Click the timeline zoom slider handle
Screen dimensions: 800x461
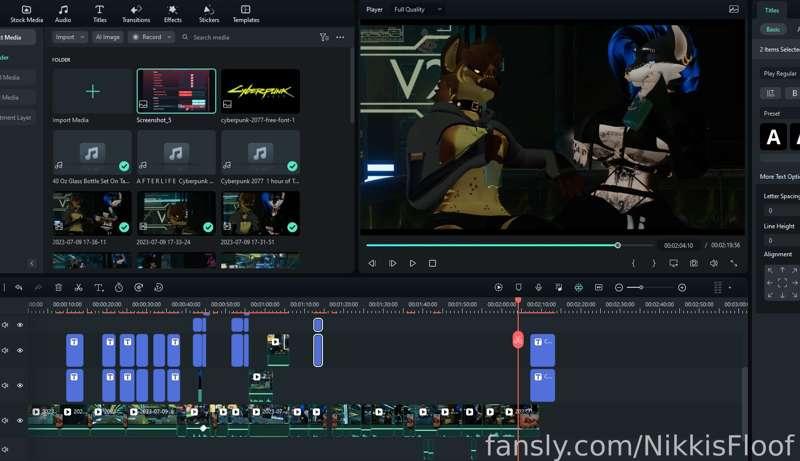[x=641, y=288]
